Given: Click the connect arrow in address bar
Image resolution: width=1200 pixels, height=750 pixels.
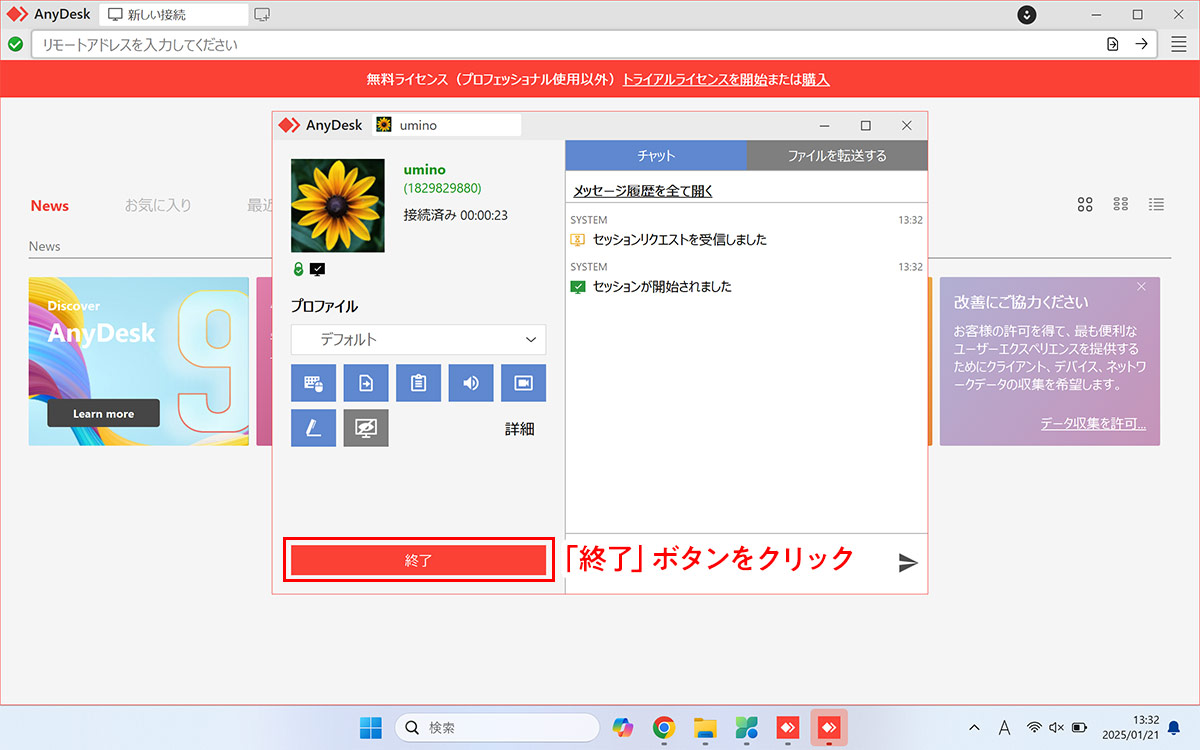Looking at the screenshot, I should click(x=1141, y=44).
